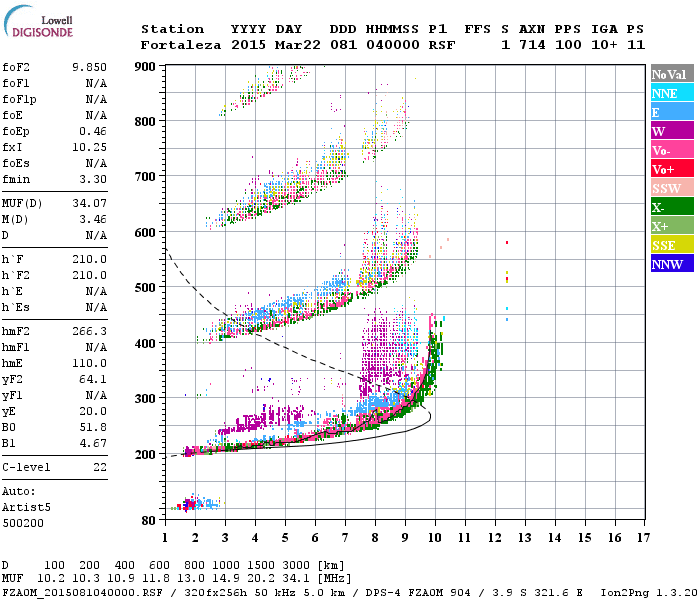Click the Fortaleza station name
Viewport: 700px width, 600px height.
[x=181, y=45]
